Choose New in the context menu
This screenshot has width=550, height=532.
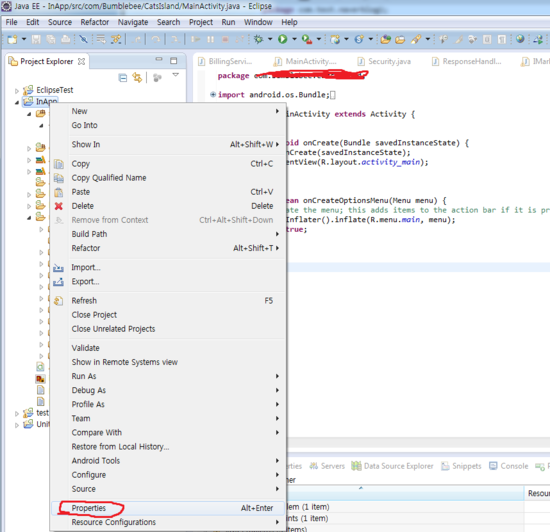(x=168, y=111)
